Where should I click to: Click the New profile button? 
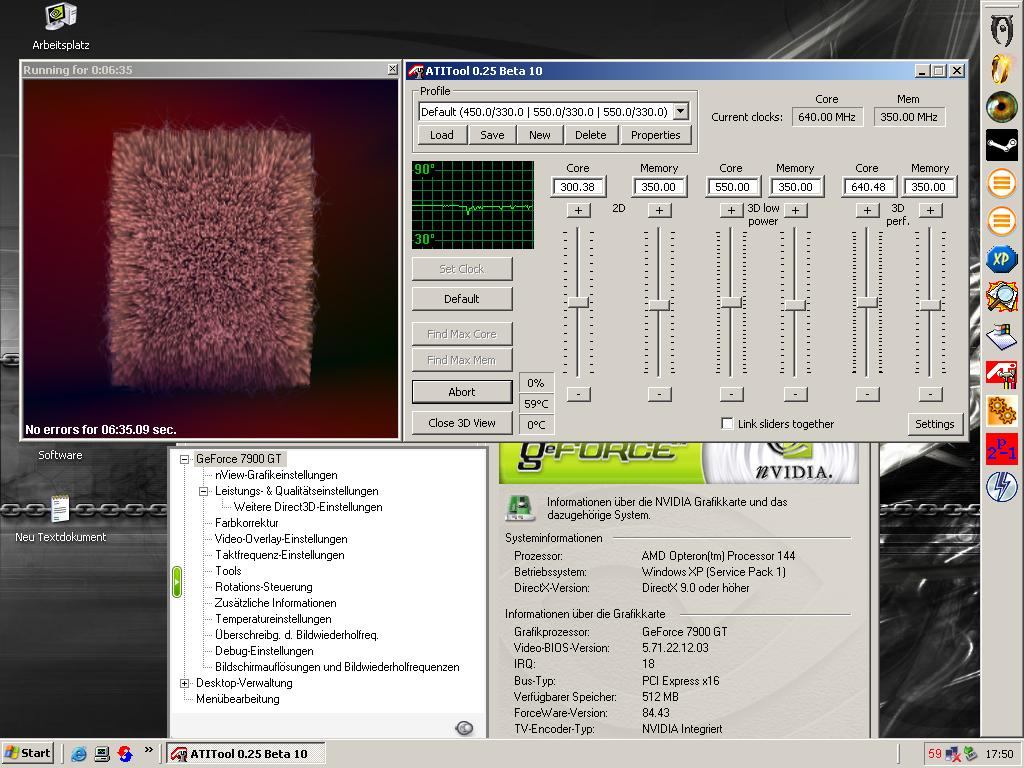pyautogui.click(x=539, y=135)
